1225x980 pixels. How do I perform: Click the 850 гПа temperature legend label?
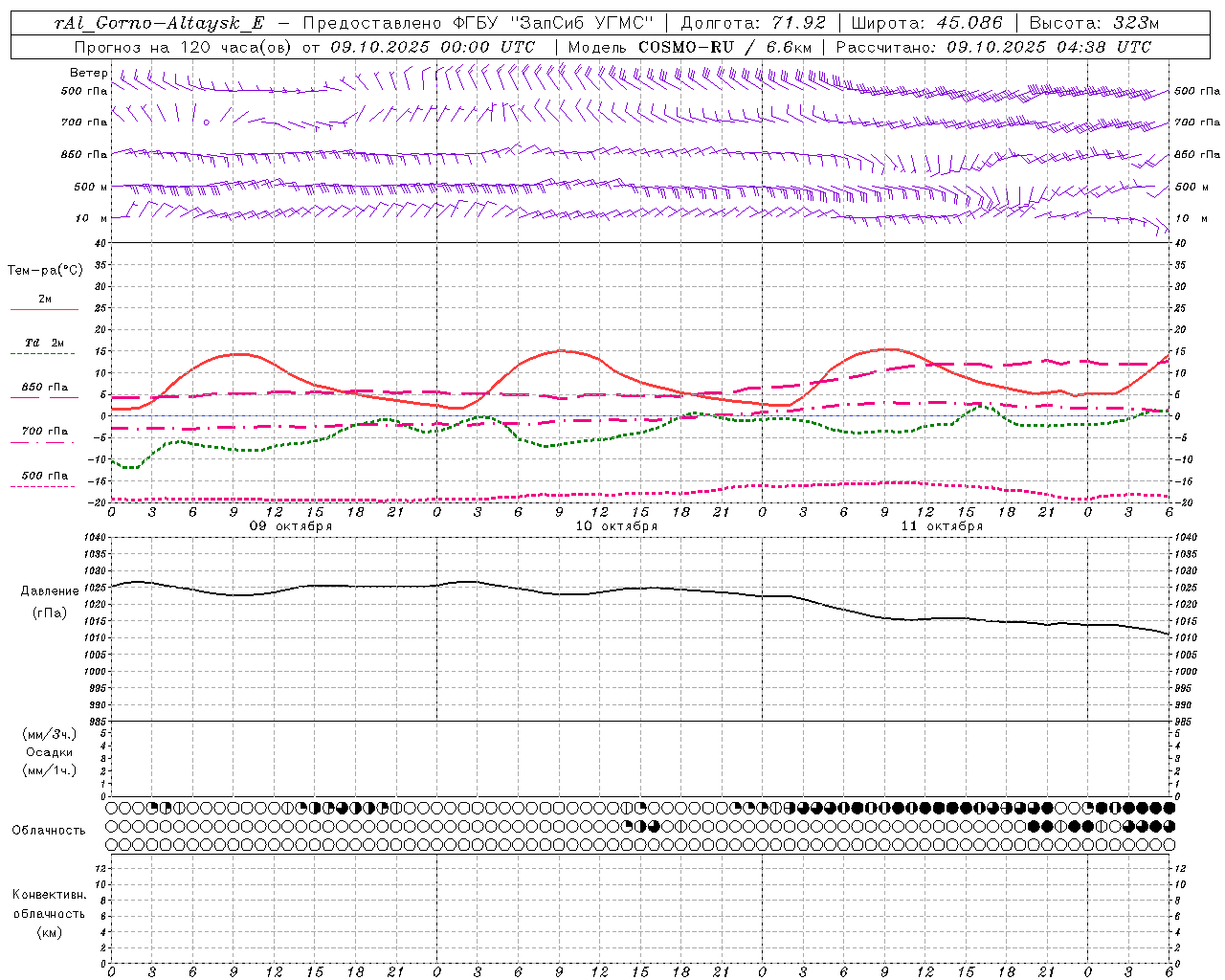(45, 388)
